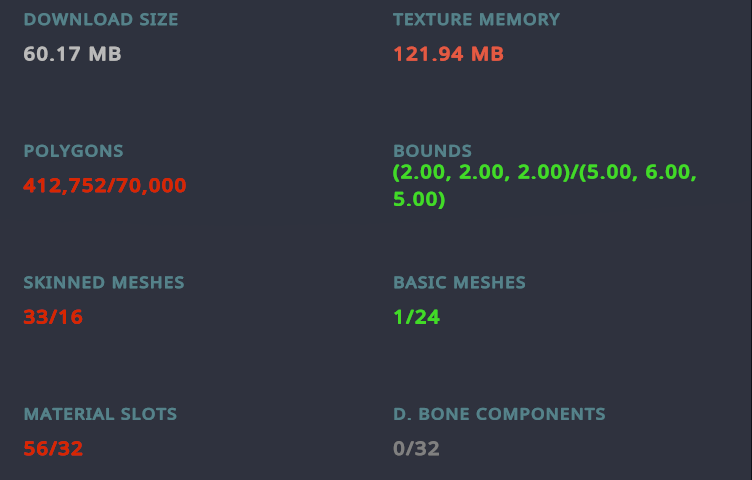The height and width of the screenshot is (480, 752).
Task: Click the 5.00) second line of bounds
Action: 420,199
